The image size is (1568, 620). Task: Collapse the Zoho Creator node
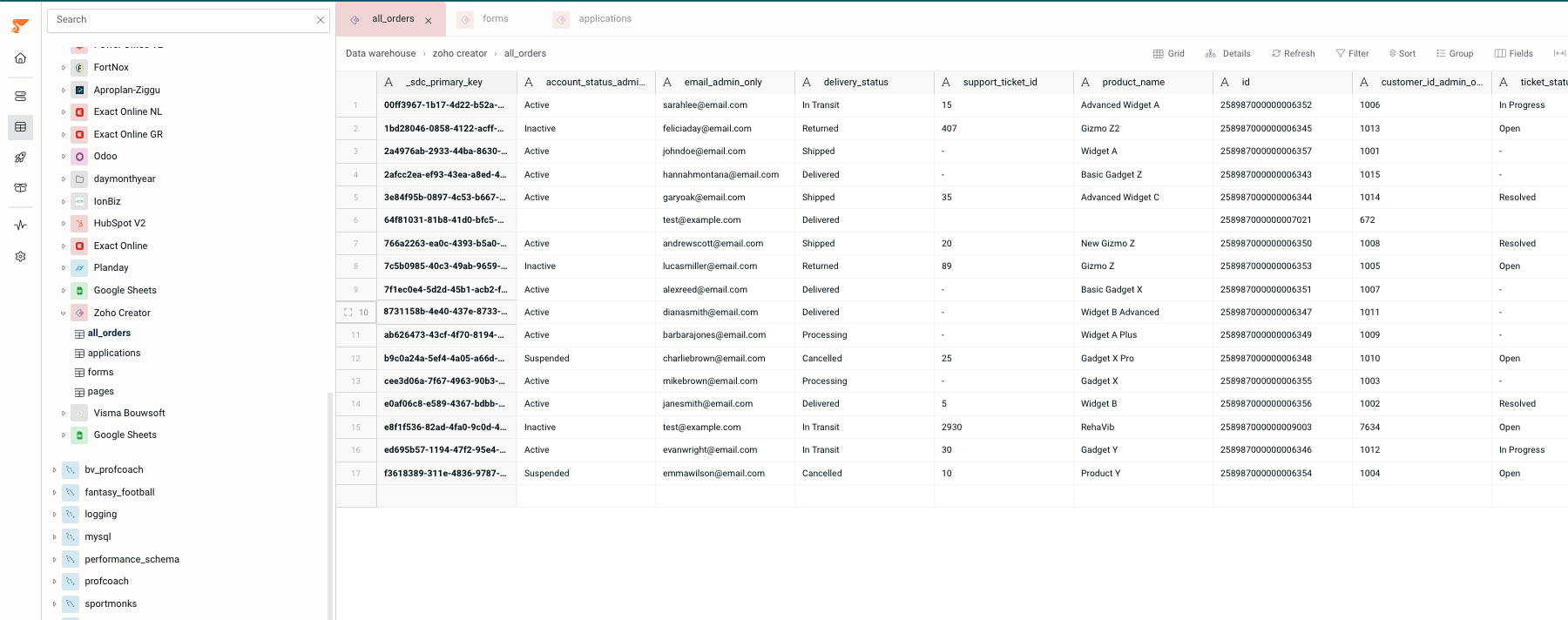(x=64, y=313)
